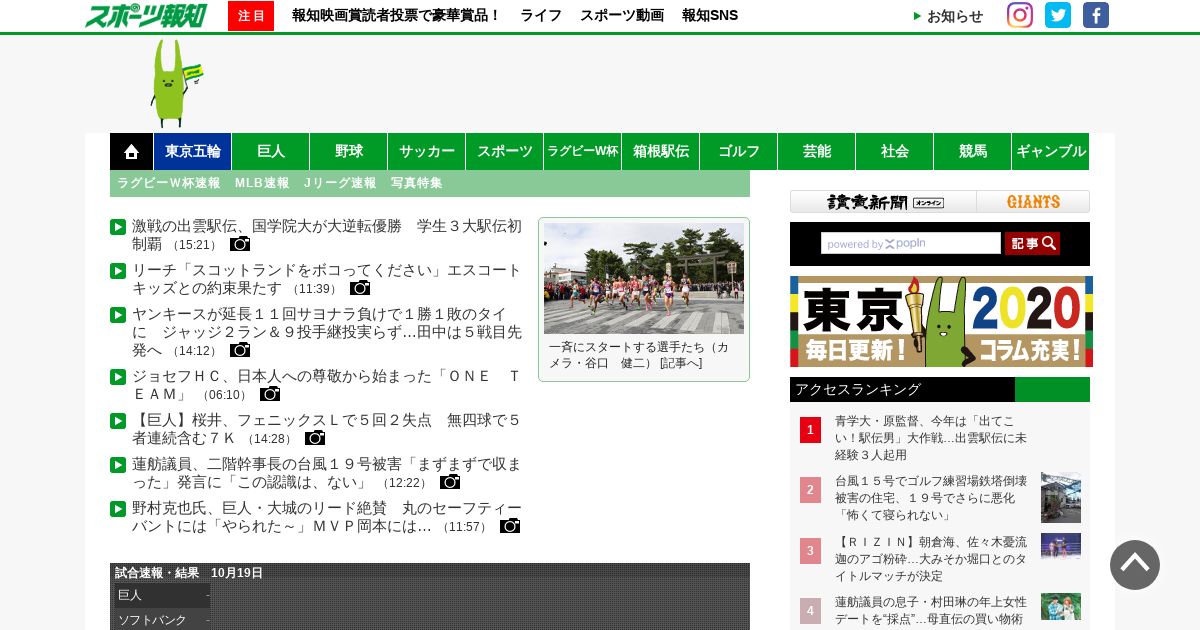
Task: Open the スポーツ動画 header link
Action: pyautogui.click(x=622, y=16)
